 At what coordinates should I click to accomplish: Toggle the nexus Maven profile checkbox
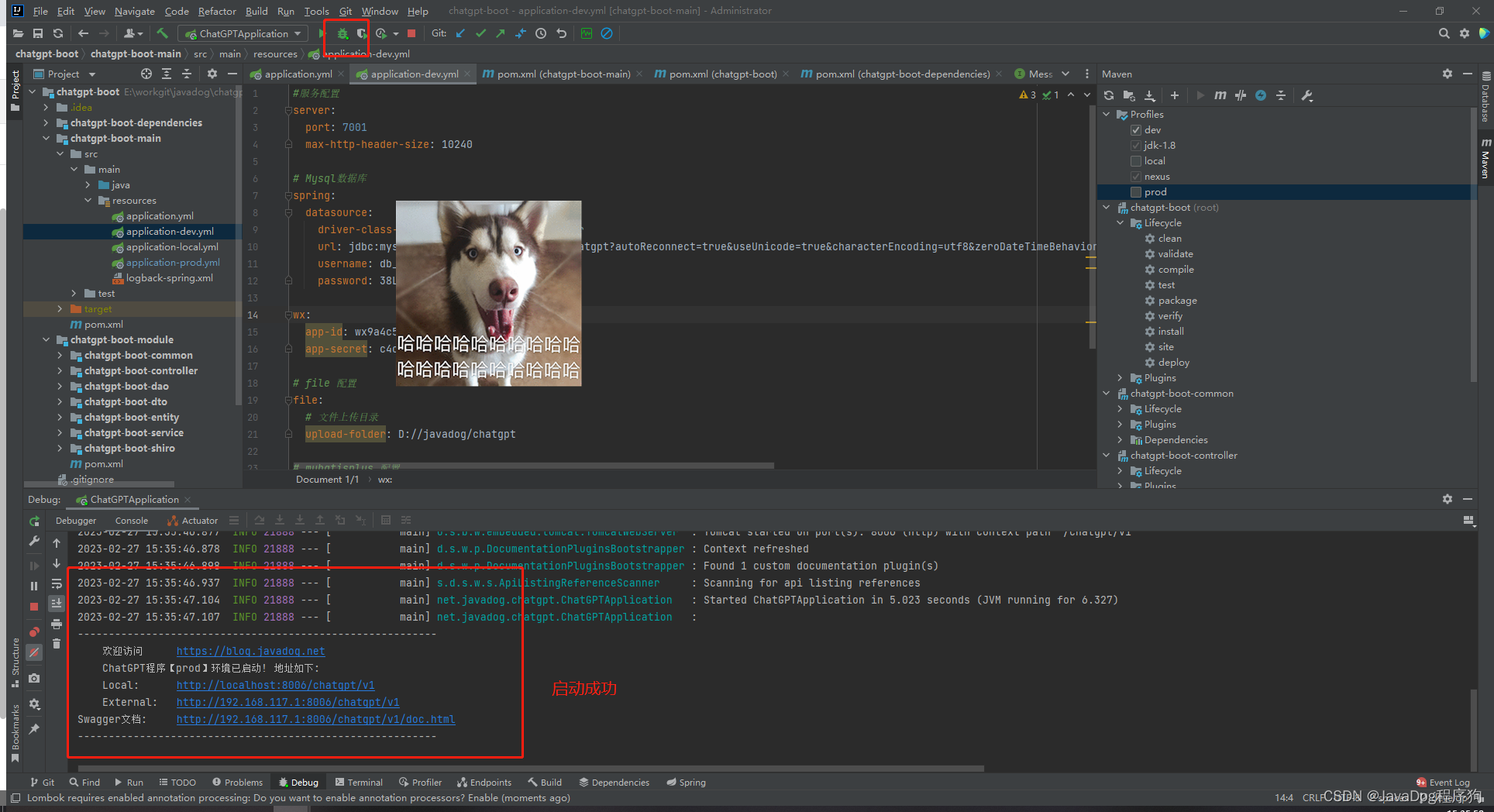pos(1136,177)
